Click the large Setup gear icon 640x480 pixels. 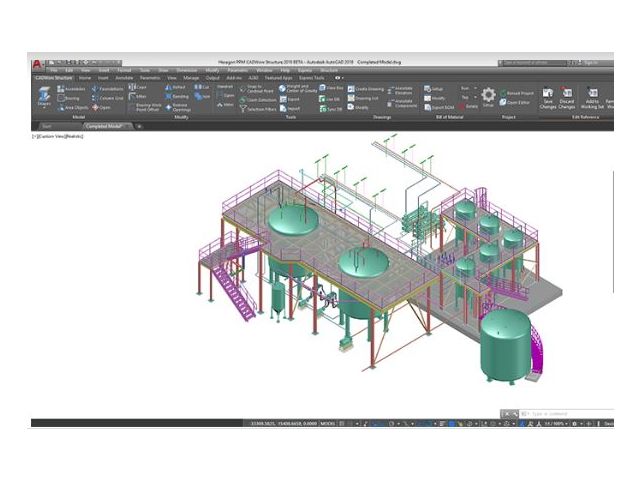[x=488, y=95]
